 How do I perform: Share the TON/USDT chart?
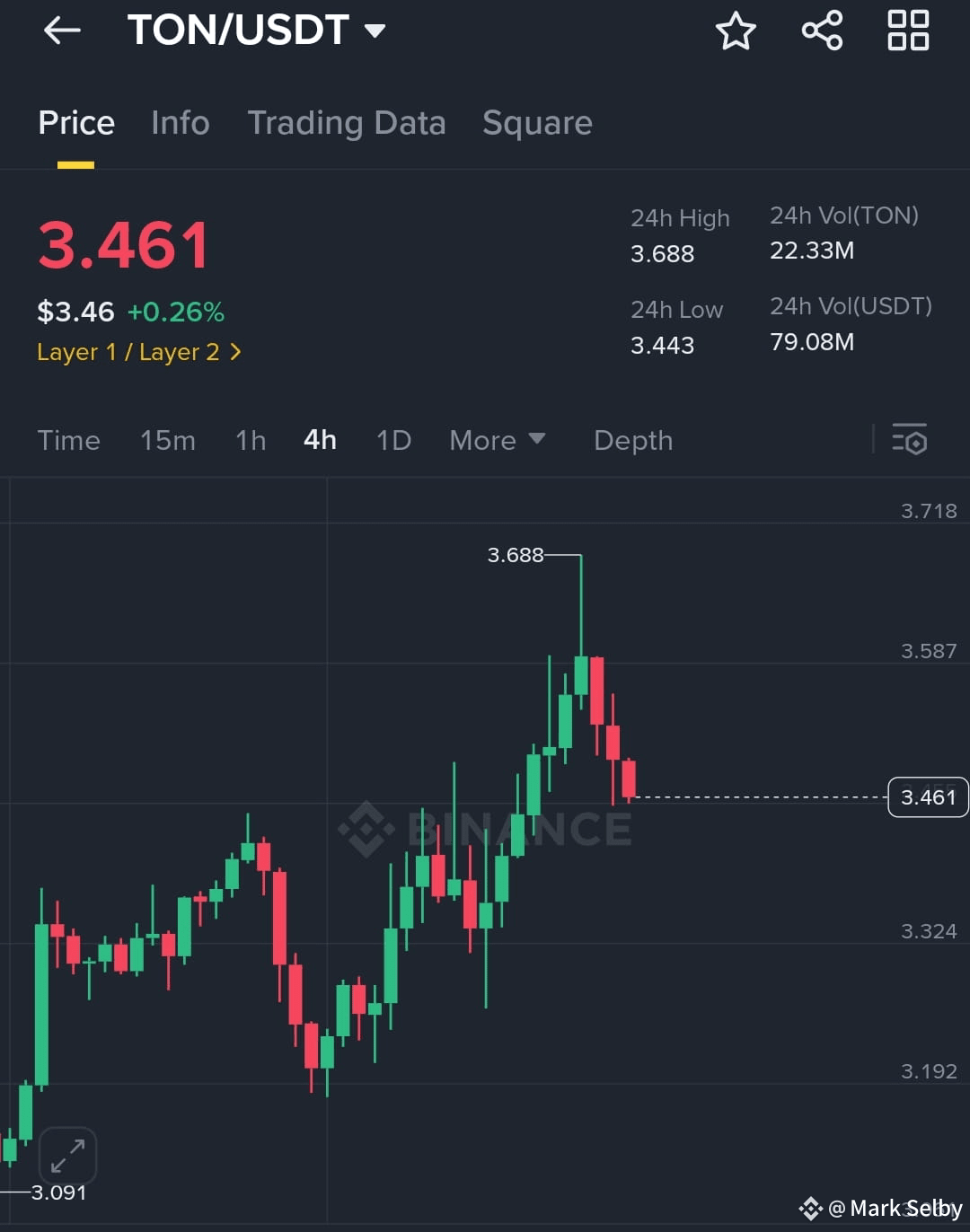click(x=821, y=30)
